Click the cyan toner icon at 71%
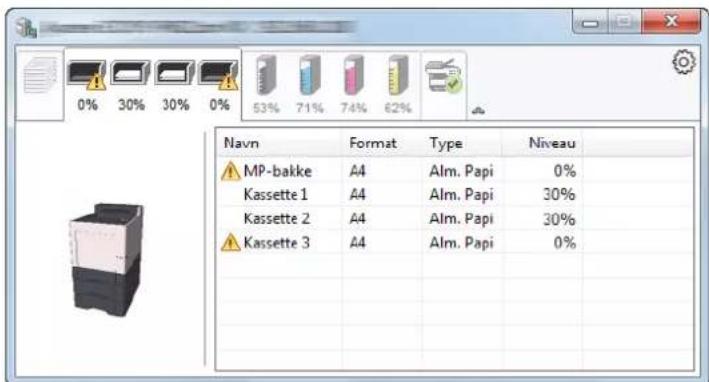 (x=310, y=75)
